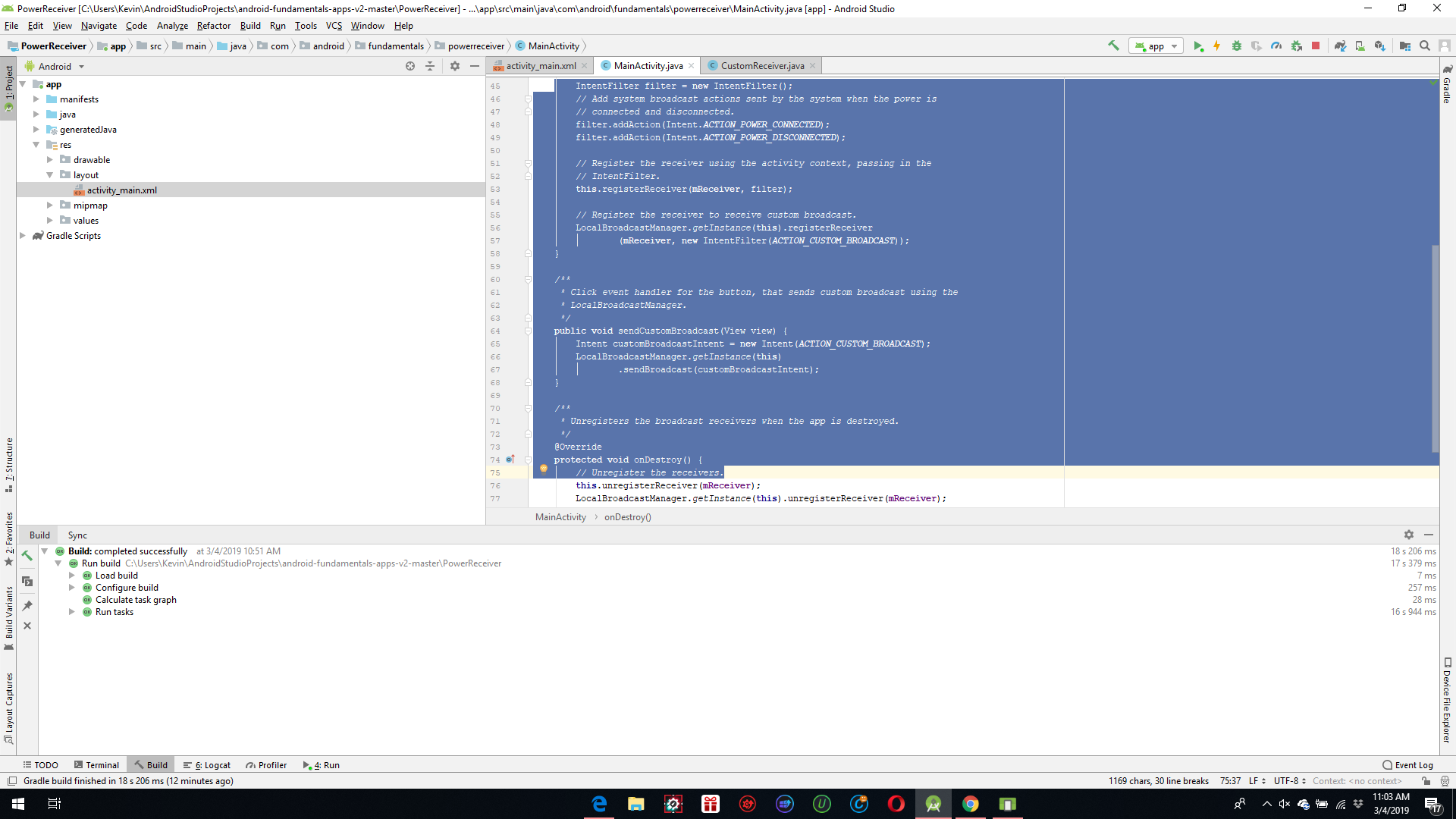Image resolution: width=1456 pixels, height=819 pixels.
Task: Open the Refactor menu
Action: (x=213, y=26)
